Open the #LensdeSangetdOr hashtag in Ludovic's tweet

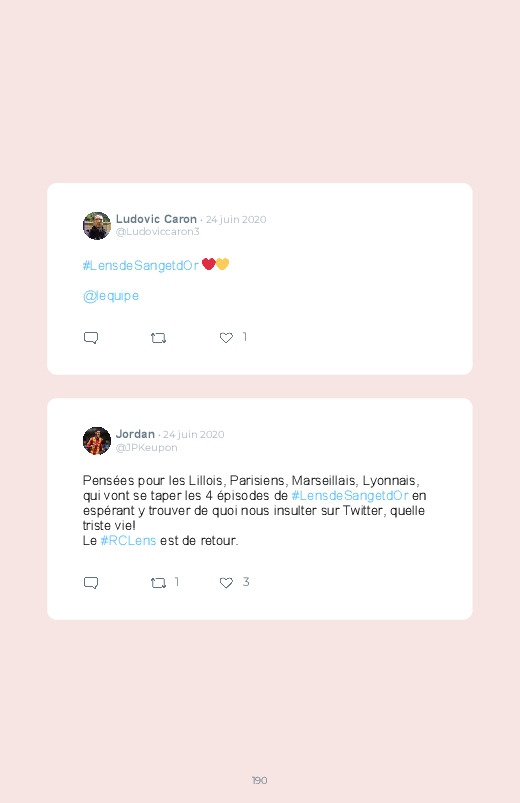pyautogui.click(x=141, y=265)
